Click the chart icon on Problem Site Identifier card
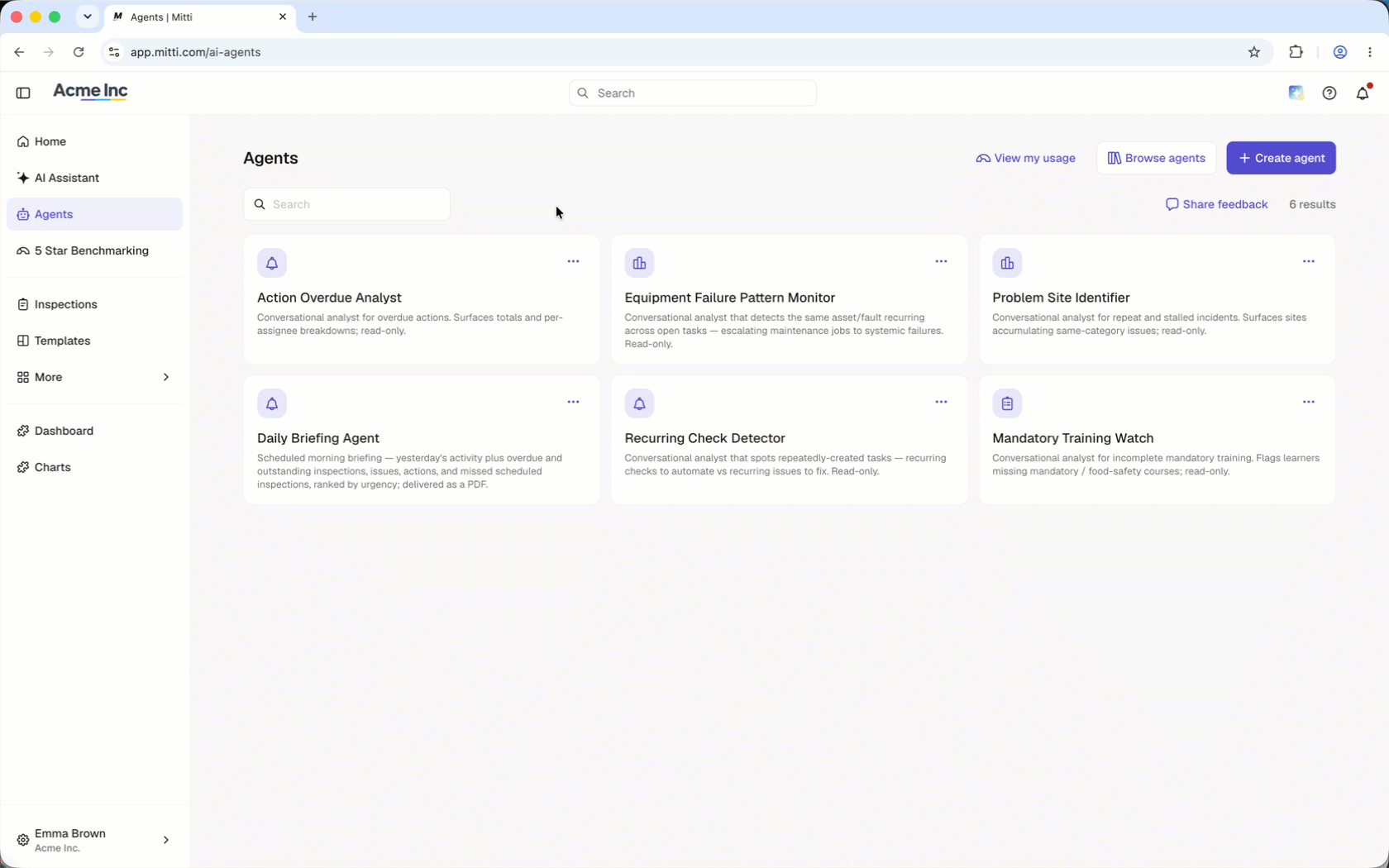The width and height of the screenshot is (1389, 868). point(1007,263)
